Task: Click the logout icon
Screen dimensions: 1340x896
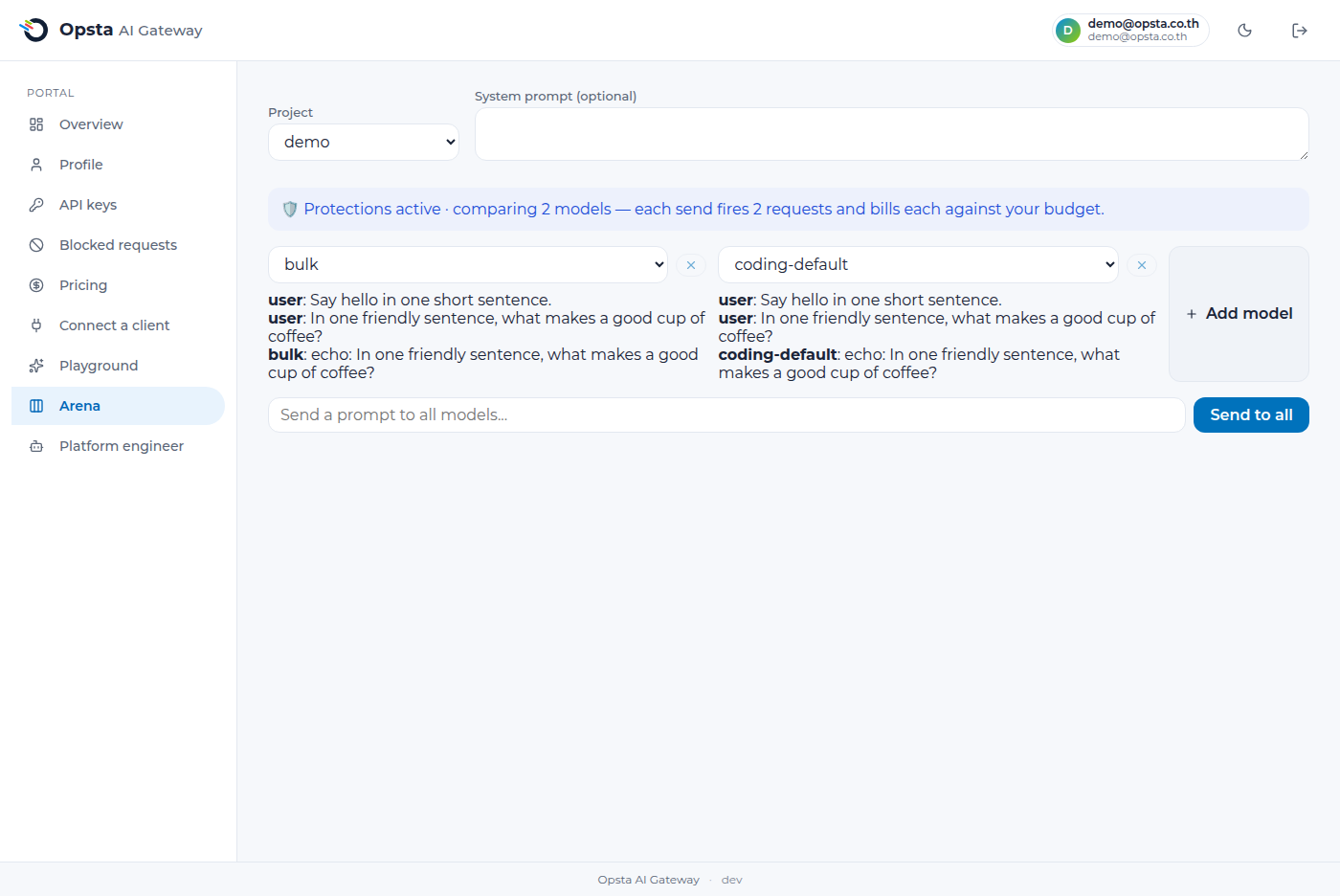Action: [x=1300, y=31]
